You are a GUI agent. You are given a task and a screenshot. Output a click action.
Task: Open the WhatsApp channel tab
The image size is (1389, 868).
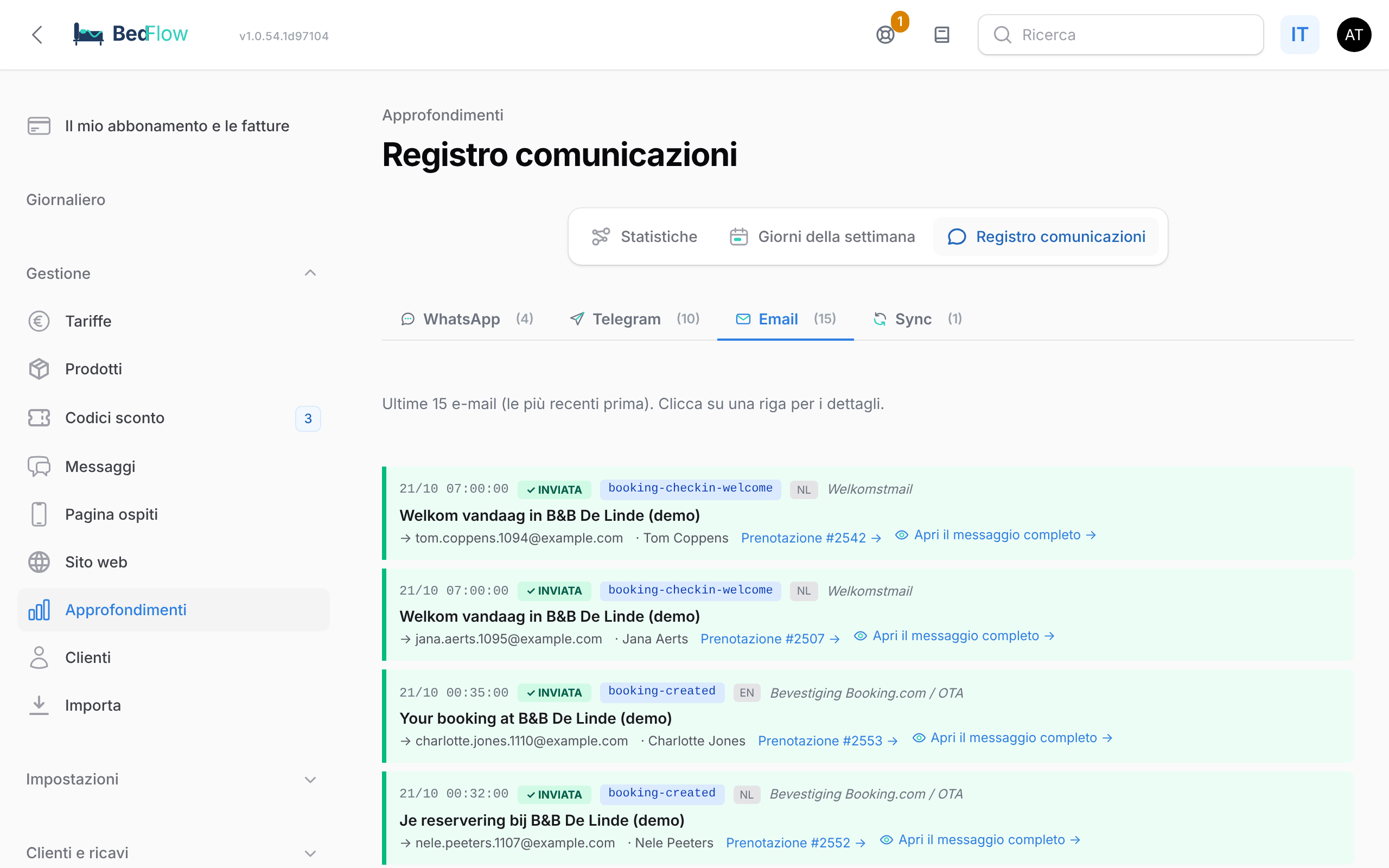467,319
